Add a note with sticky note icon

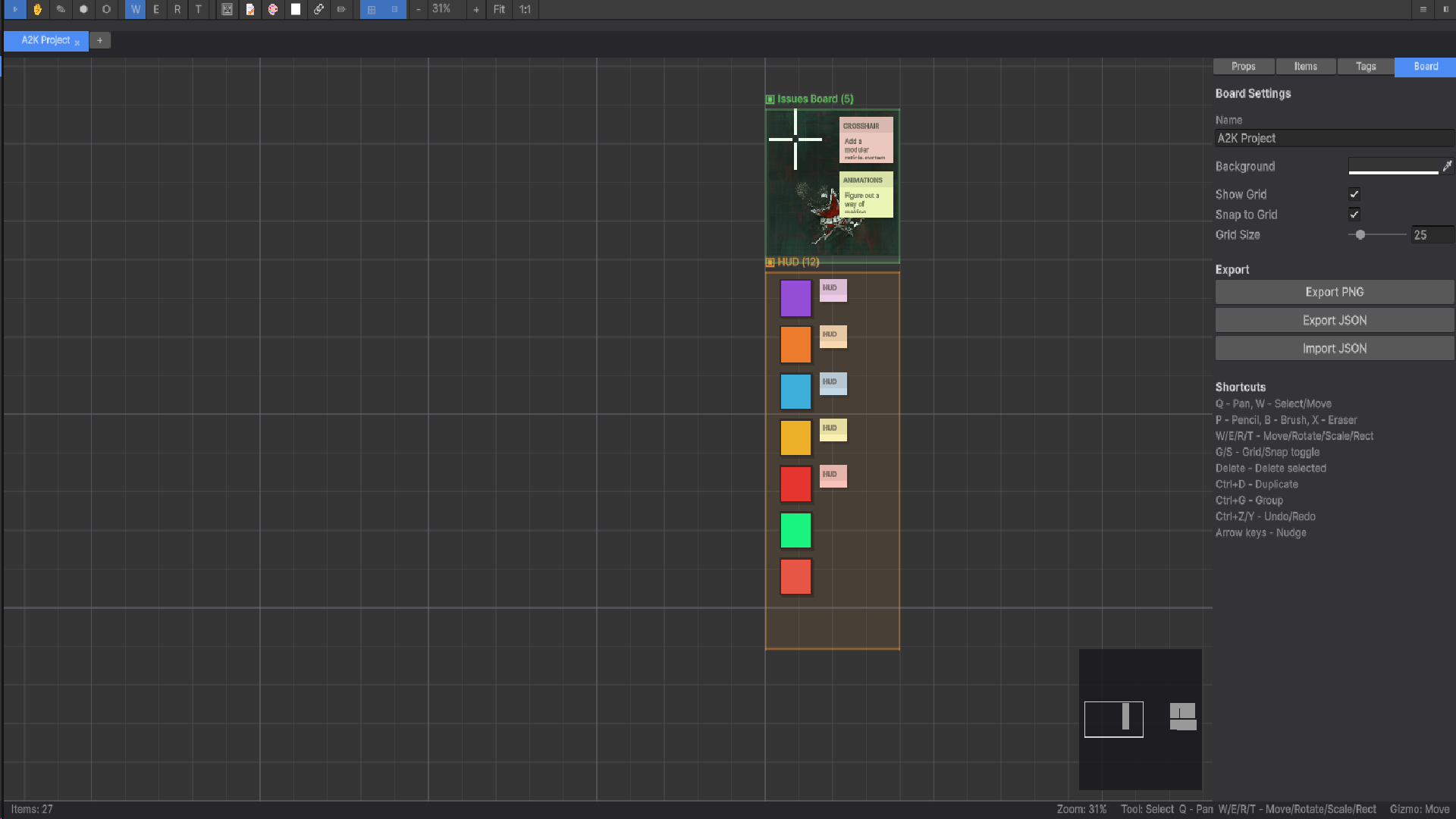click(249, 9)
